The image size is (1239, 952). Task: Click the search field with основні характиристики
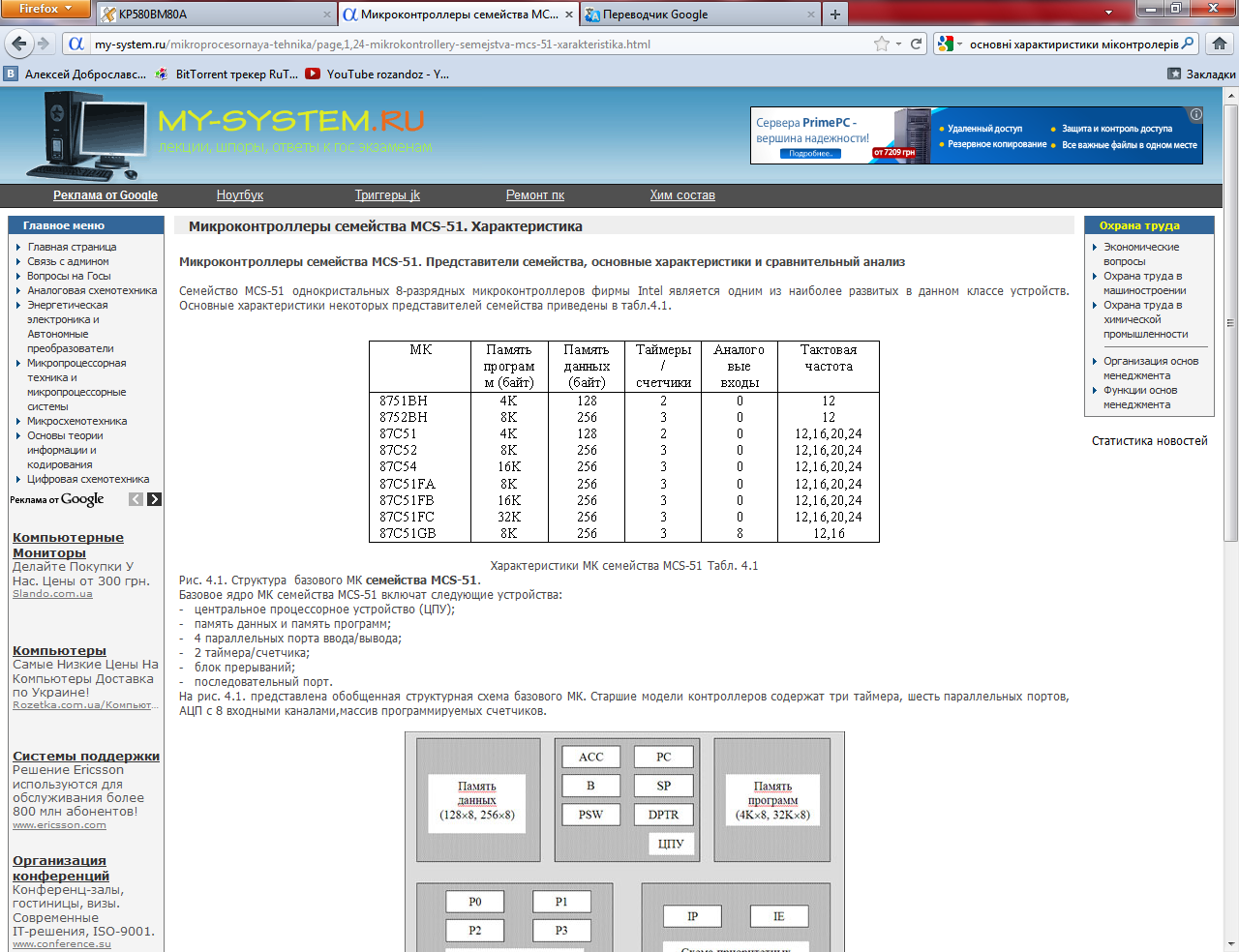pos(1073,44)
